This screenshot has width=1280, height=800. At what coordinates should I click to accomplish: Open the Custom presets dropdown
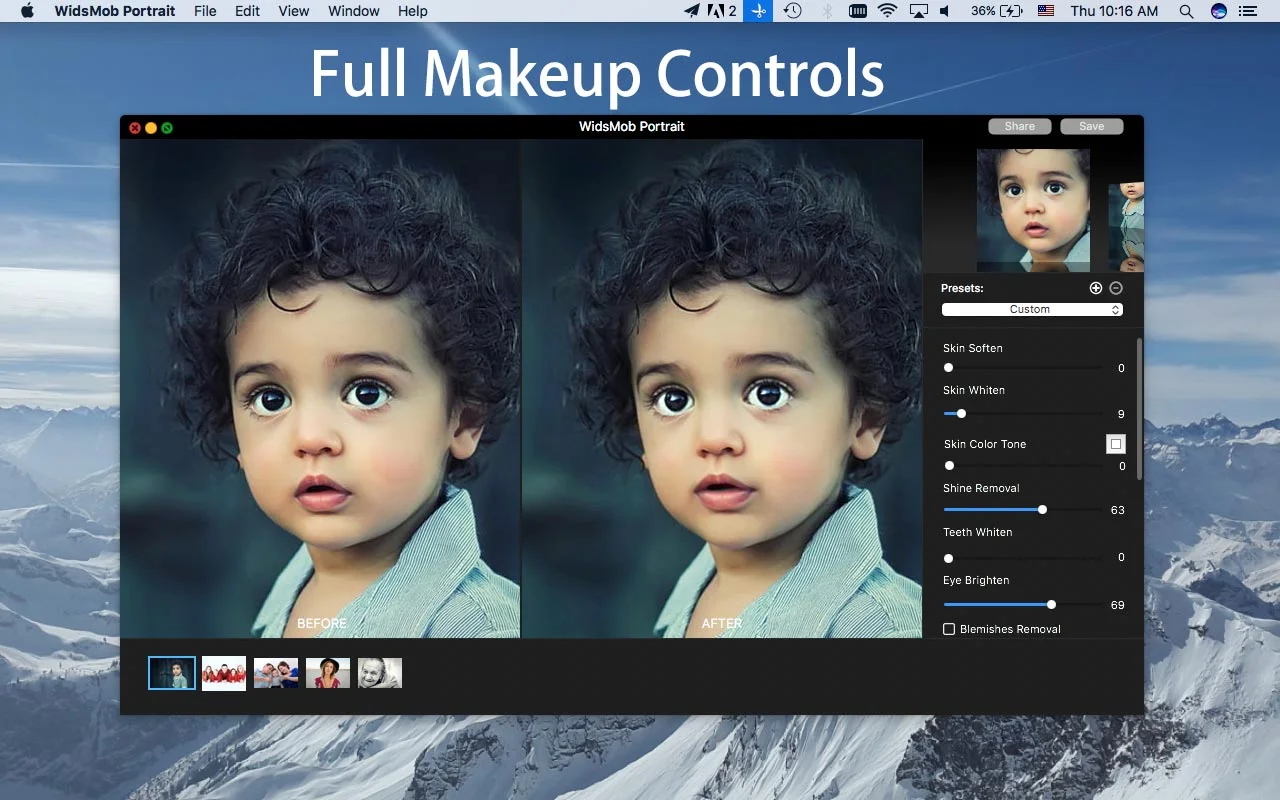(x=1033, y=309)
